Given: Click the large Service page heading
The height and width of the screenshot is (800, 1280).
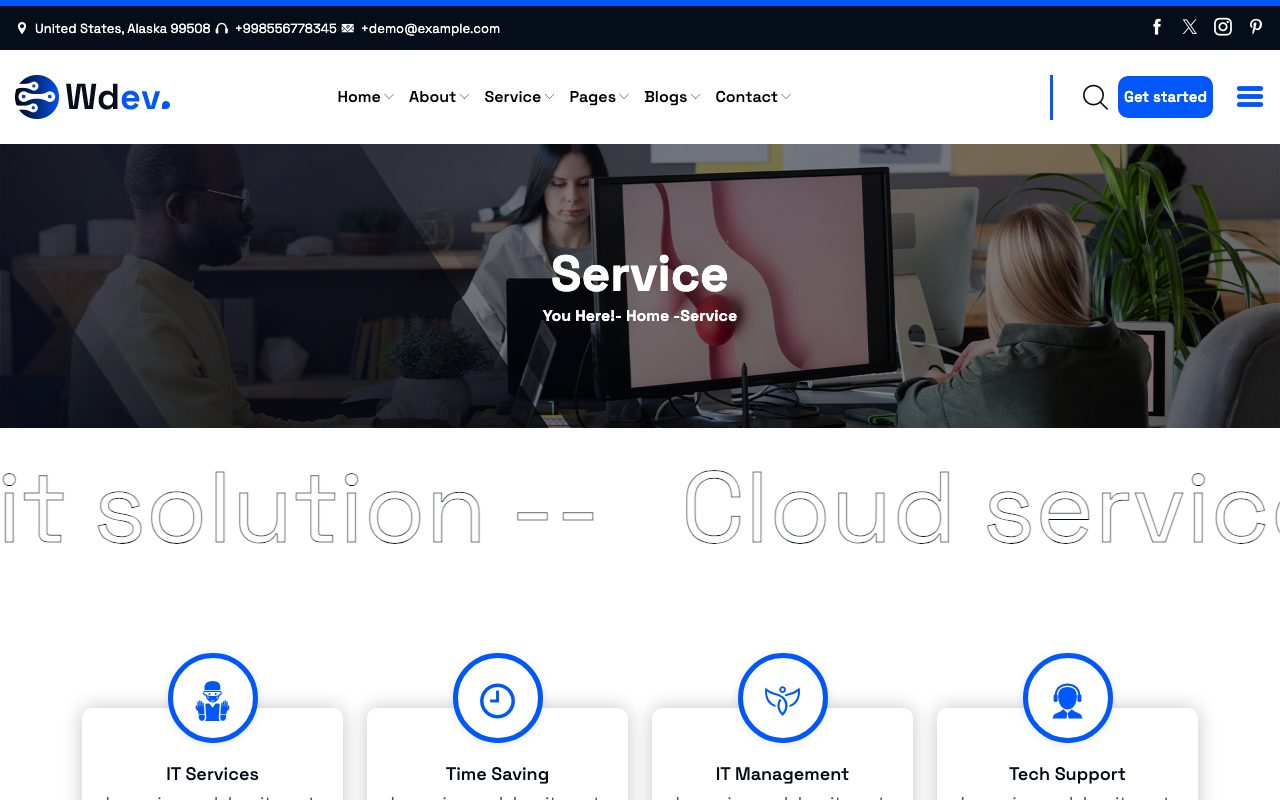Looking at the screenshot, I should tap(640, 274).
